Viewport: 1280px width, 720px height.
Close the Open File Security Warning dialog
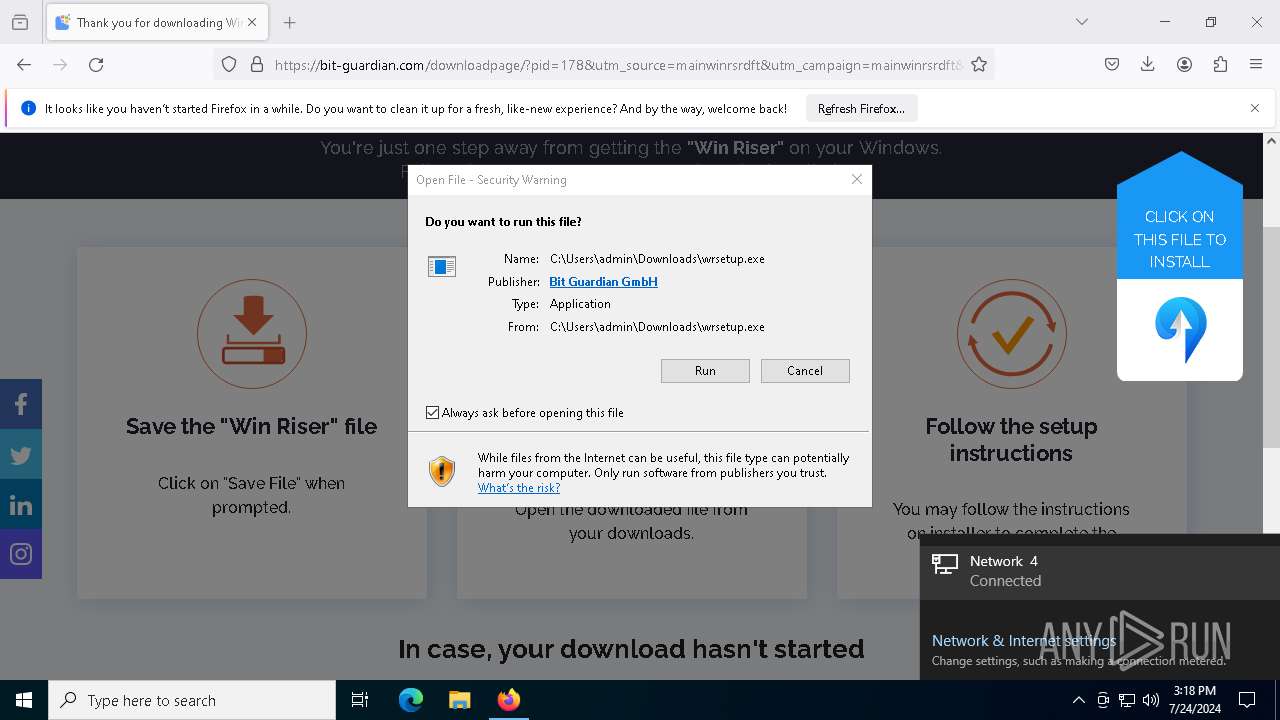857,179
